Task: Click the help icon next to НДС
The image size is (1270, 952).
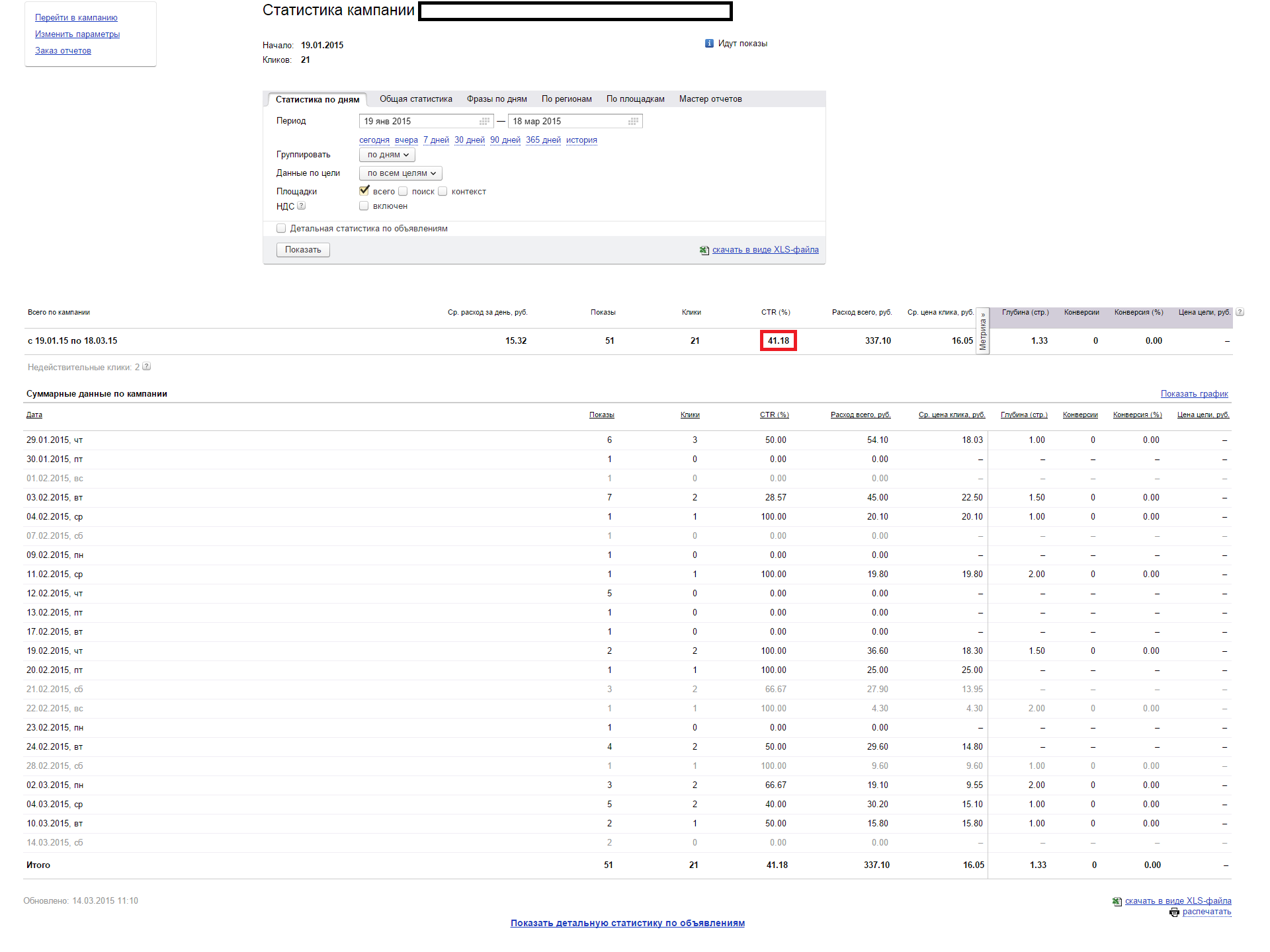Action: point(302,206)
